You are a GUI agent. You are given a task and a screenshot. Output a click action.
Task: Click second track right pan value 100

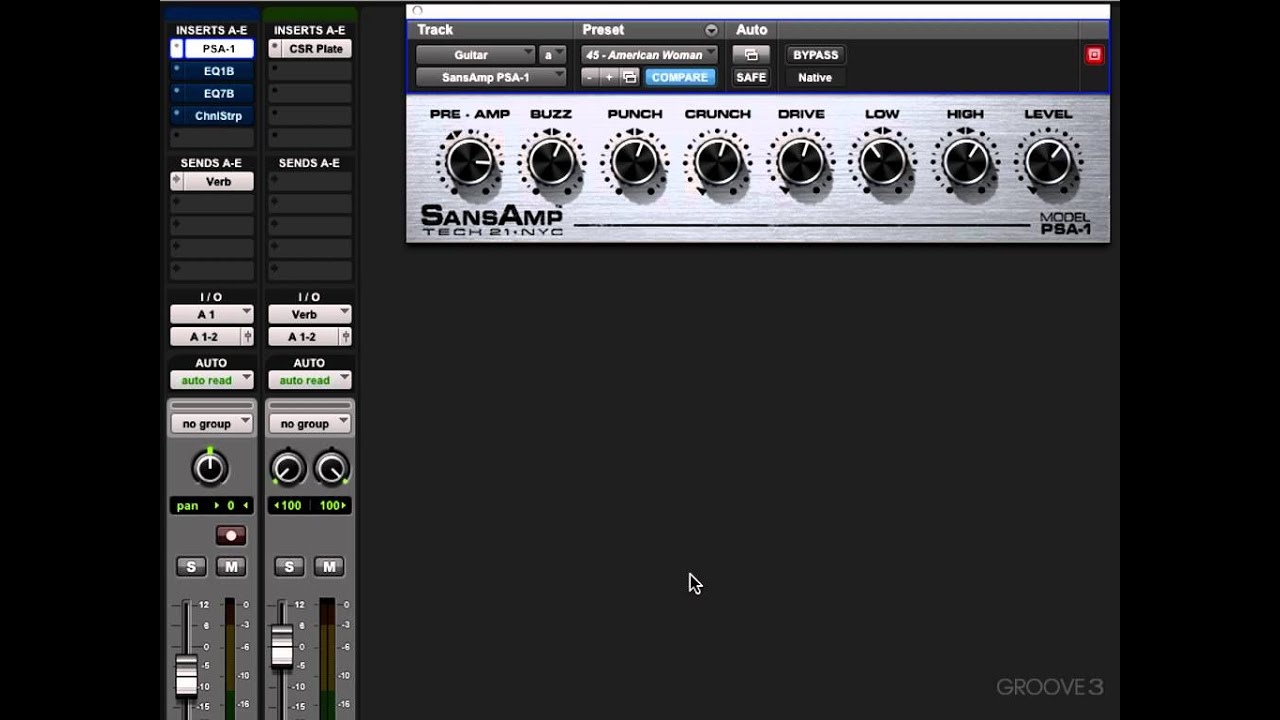(x=332, y=506)
